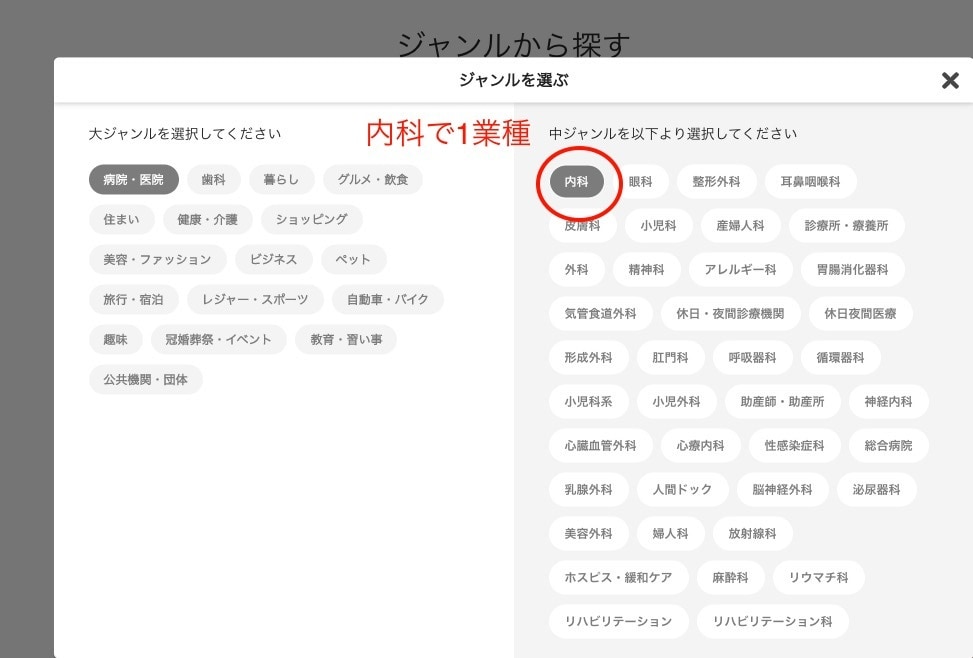
Task: Select the 総合病院 sub-genre
Action: point(889,446)
